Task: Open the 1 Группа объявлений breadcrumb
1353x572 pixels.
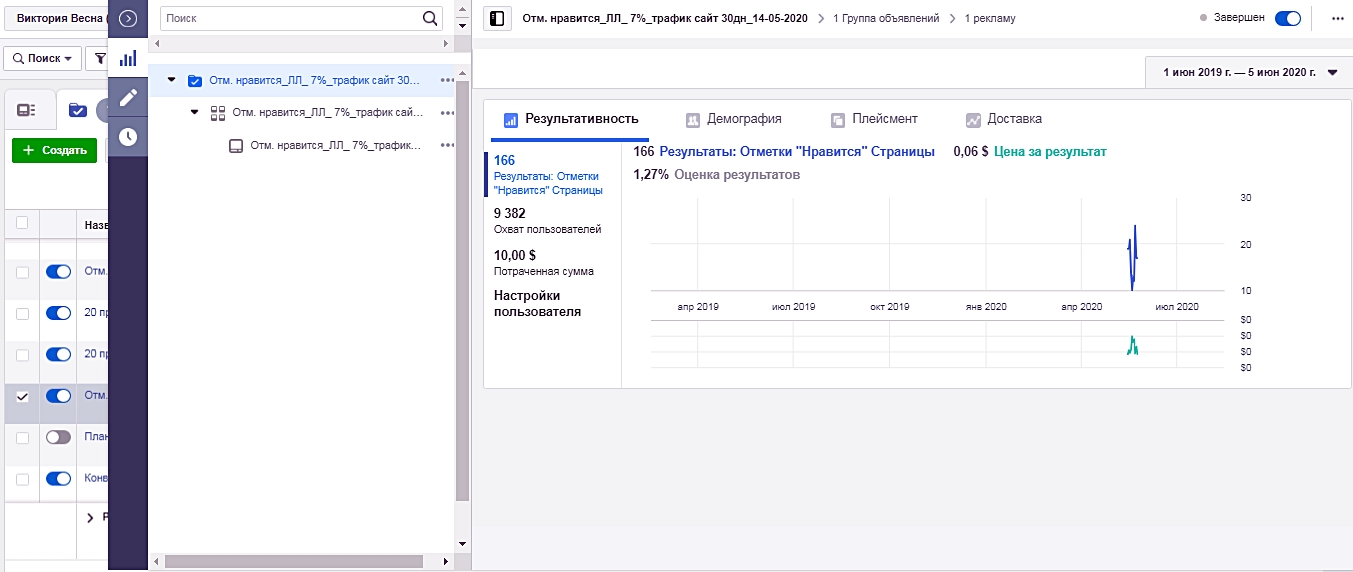Action: click(886, 19)
